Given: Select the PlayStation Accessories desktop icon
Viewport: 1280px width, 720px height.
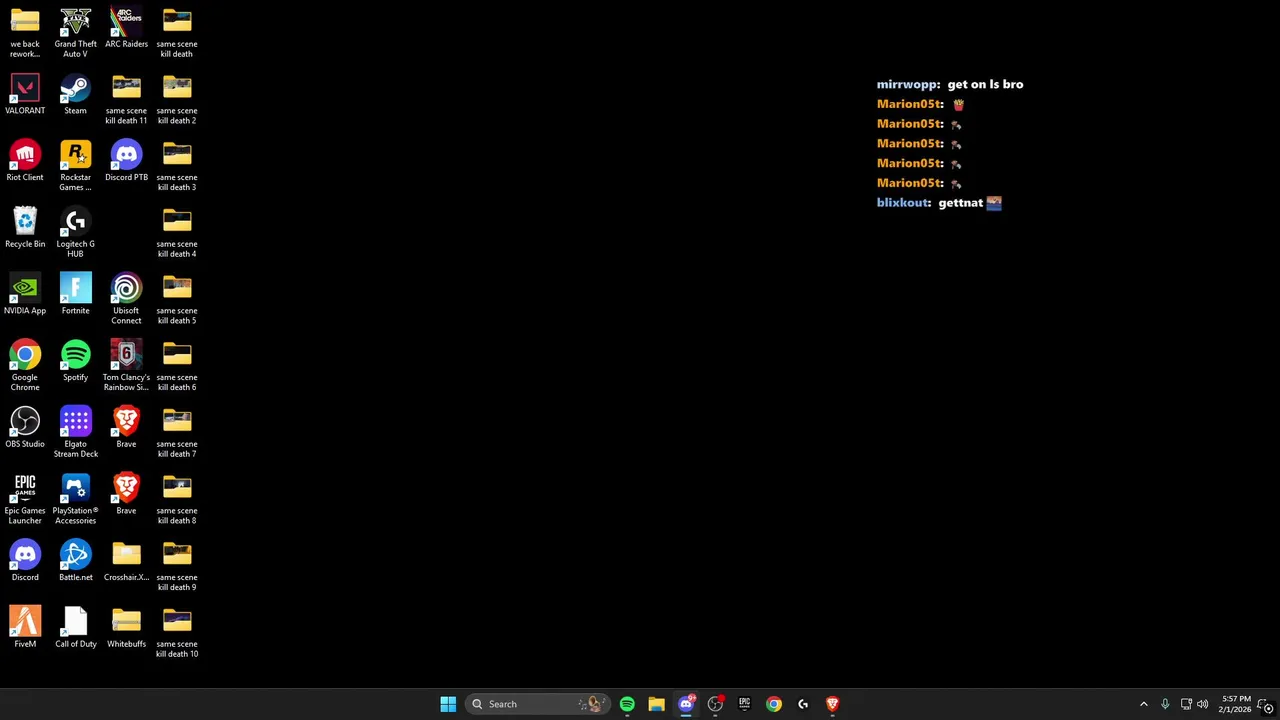Looking at the screenshot, I should [75, 499].
